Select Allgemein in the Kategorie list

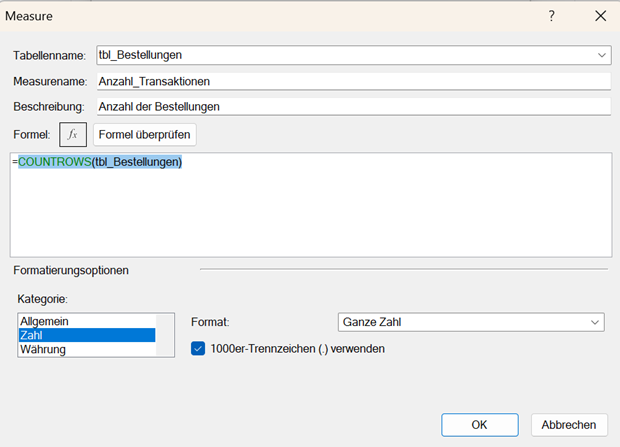(45, 321)
